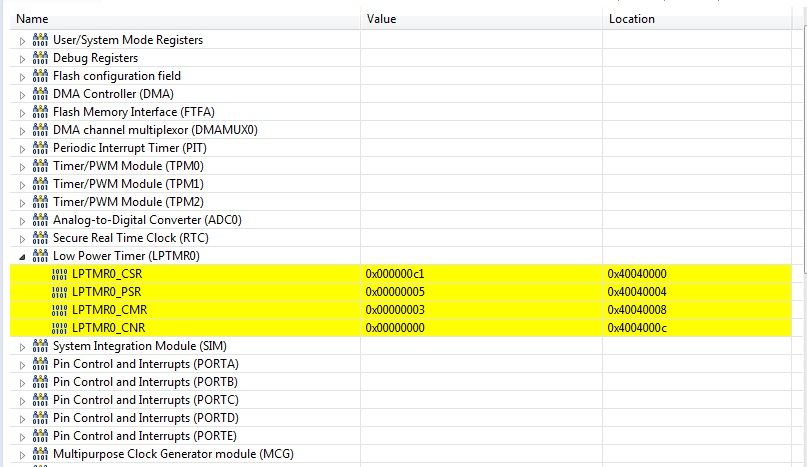This screenshot has width=807, height=467.
Task: Expand the Multipurpose Clock Generator node
Action: (23, 454)
